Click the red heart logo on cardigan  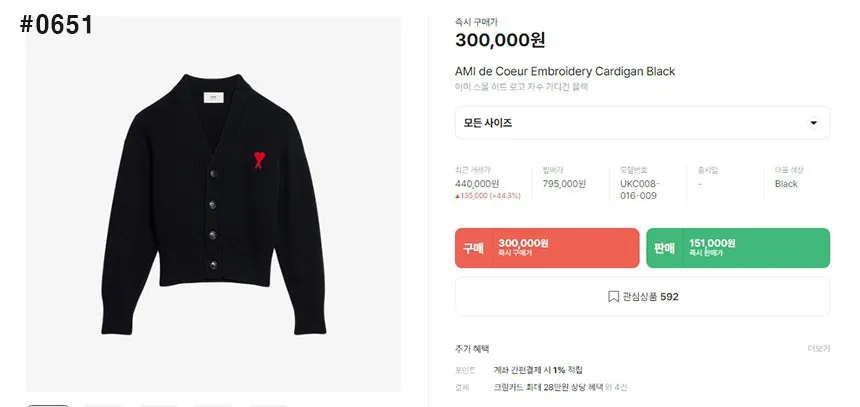coord(259,160)
